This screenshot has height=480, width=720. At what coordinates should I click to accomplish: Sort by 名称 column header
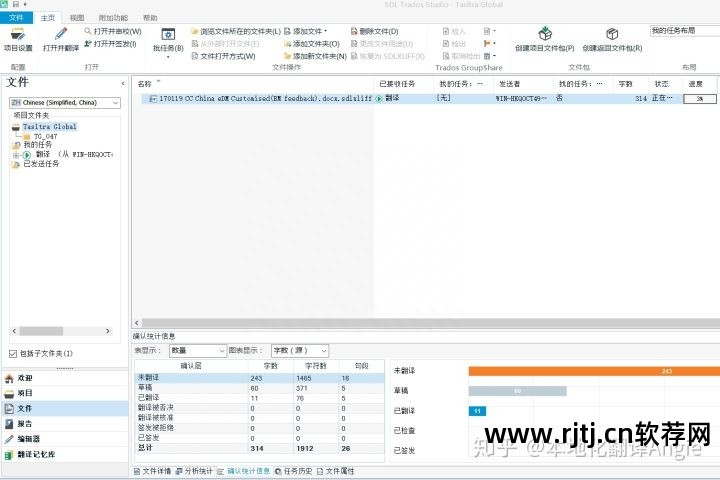click(253, 84)
